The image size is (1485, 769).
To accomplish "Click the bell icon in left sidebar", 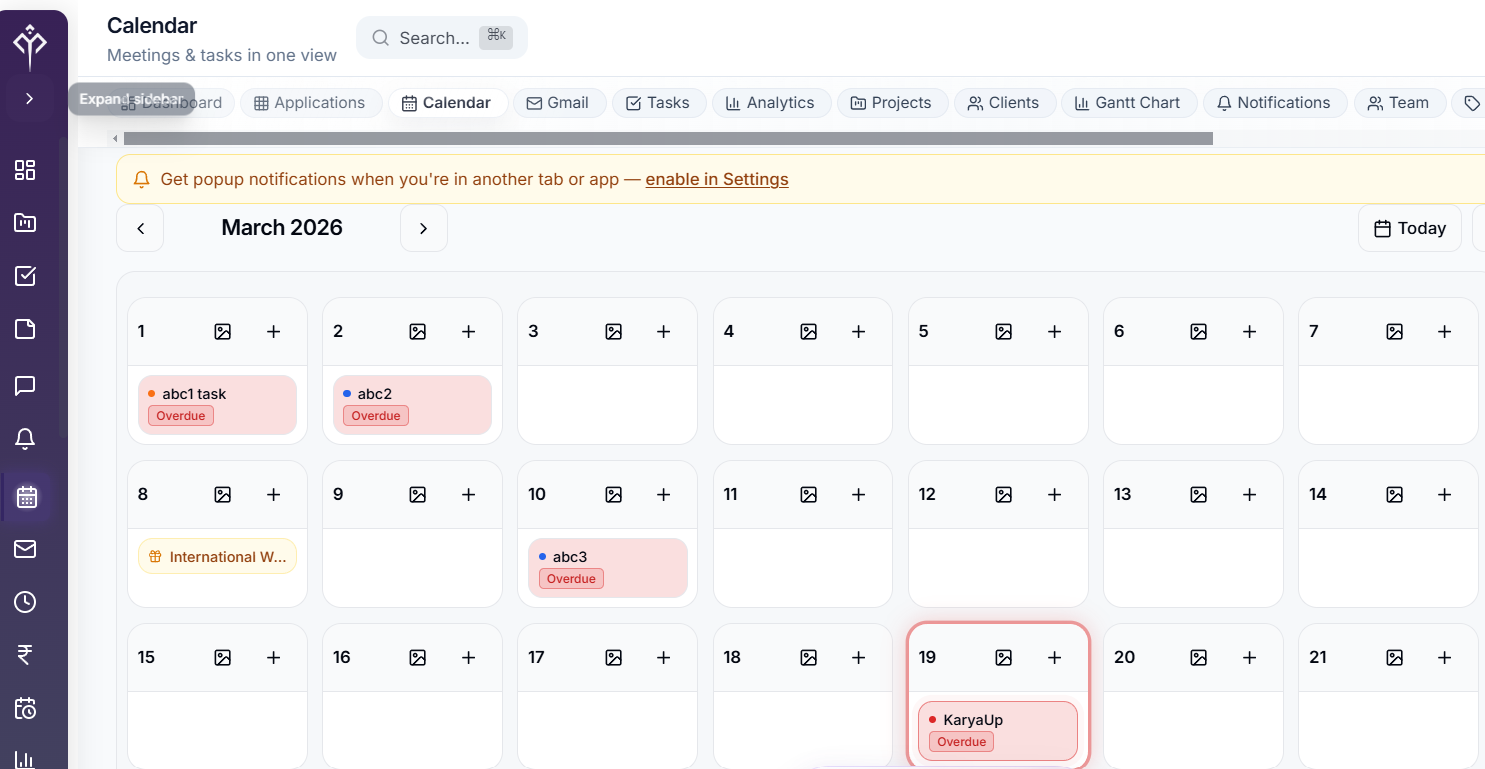I will pos(26,438).
